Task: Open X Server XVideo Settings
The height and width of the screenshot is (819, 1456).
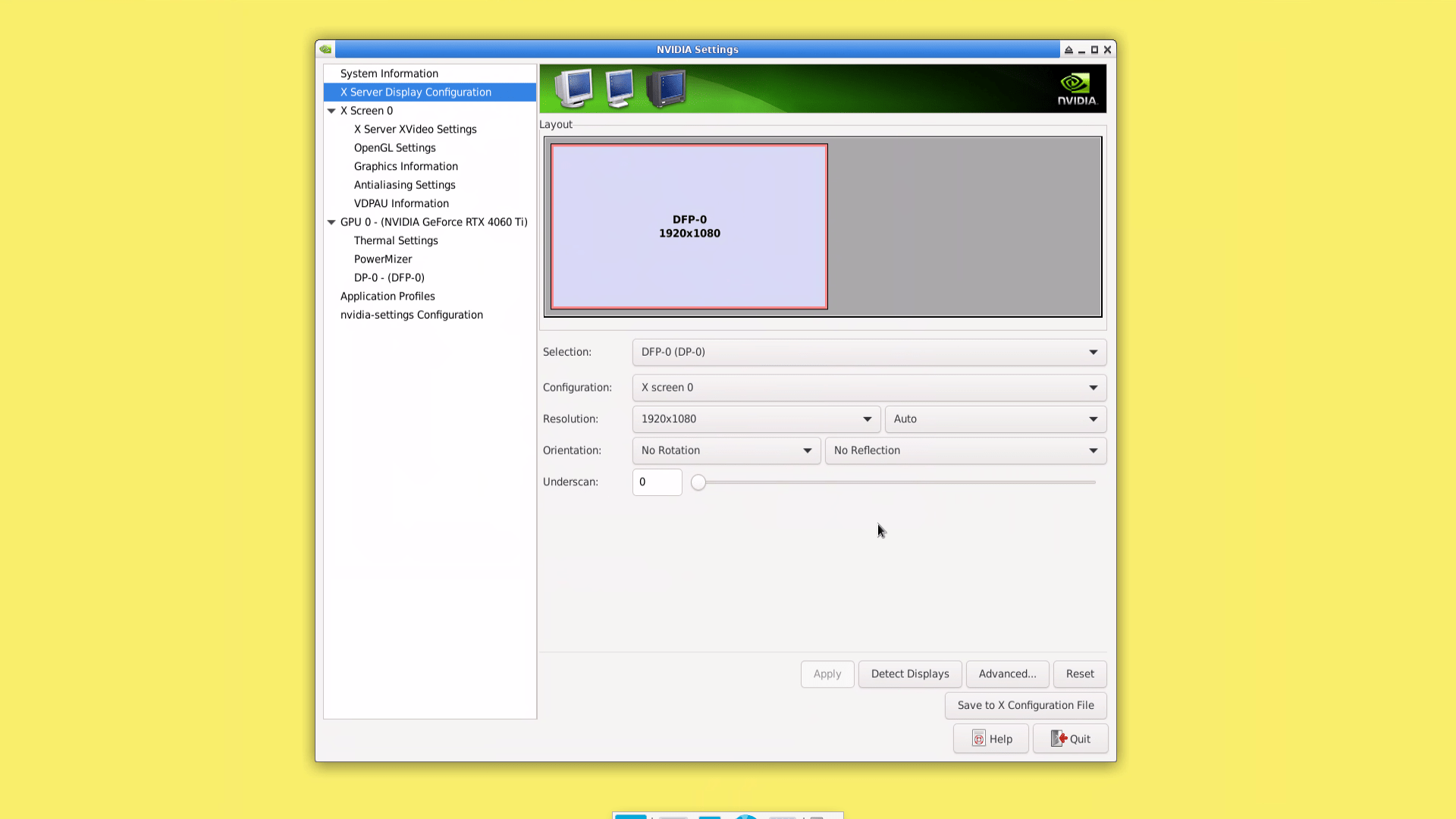Action: coord(415,129)
